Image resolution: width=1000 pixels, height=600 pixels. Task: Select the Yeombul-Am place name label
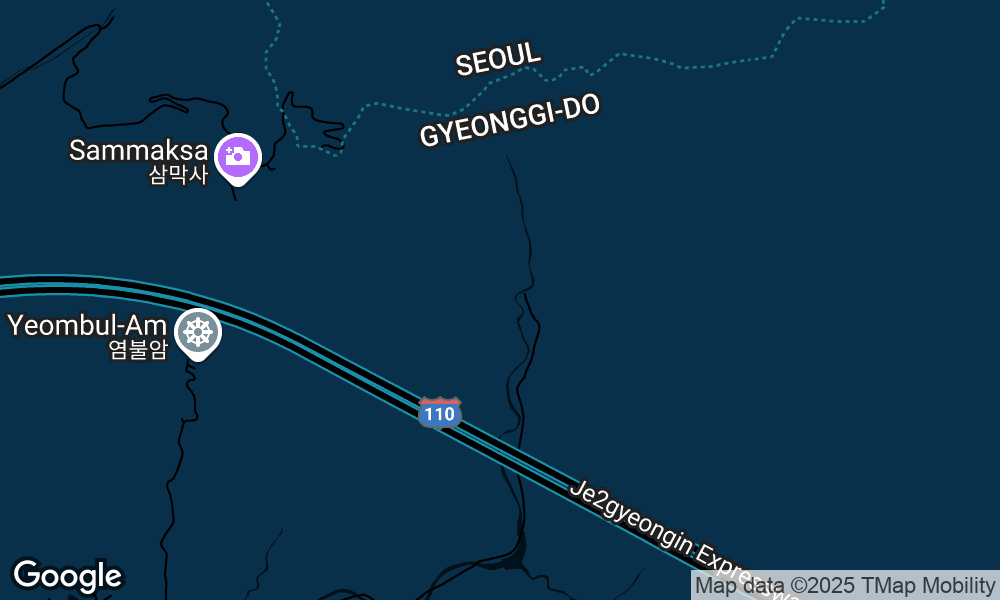click(87, 325)
